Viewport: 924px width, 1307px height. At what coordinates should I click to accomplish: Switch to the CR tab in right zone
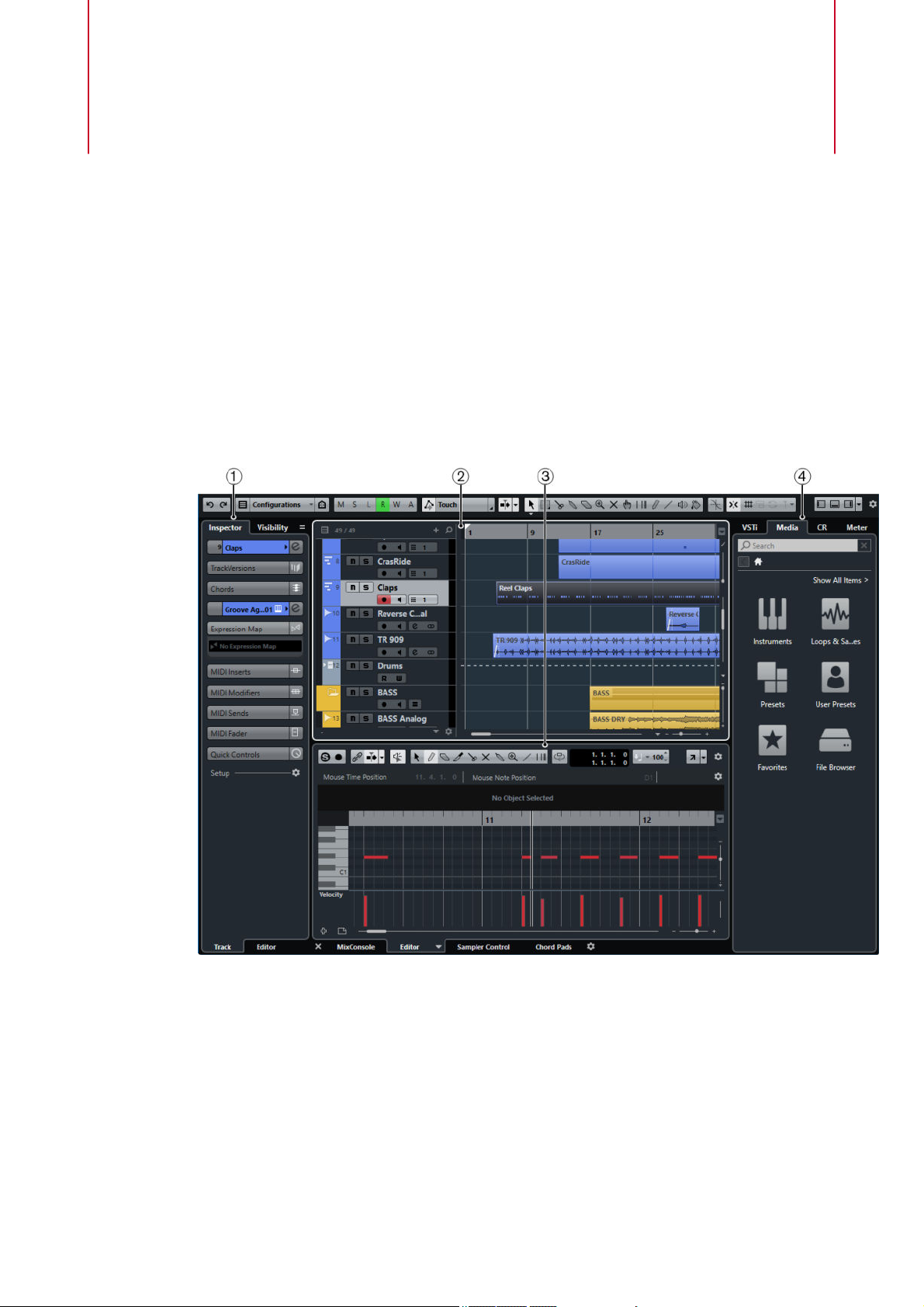pyautogui.click(x=822, y=527)
